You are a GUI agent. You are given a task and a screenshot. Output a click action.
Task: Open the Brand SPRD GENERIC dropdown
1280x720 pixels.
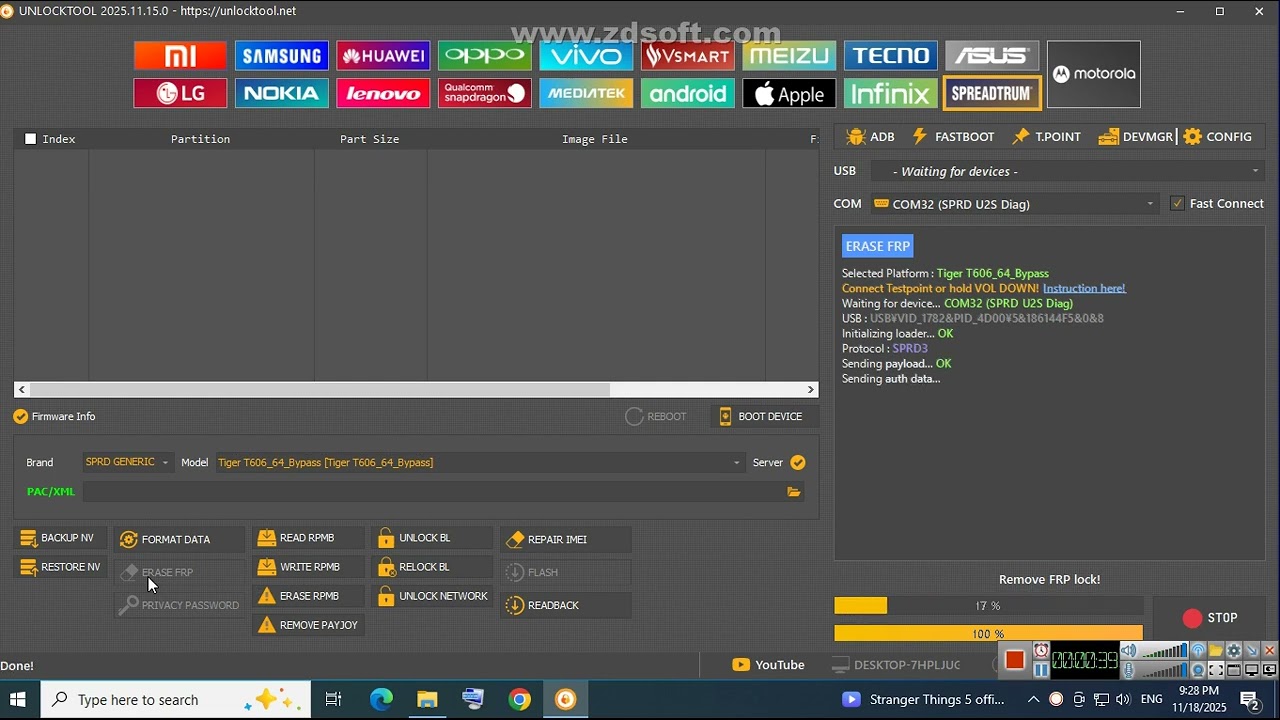[x=127, y=462]
